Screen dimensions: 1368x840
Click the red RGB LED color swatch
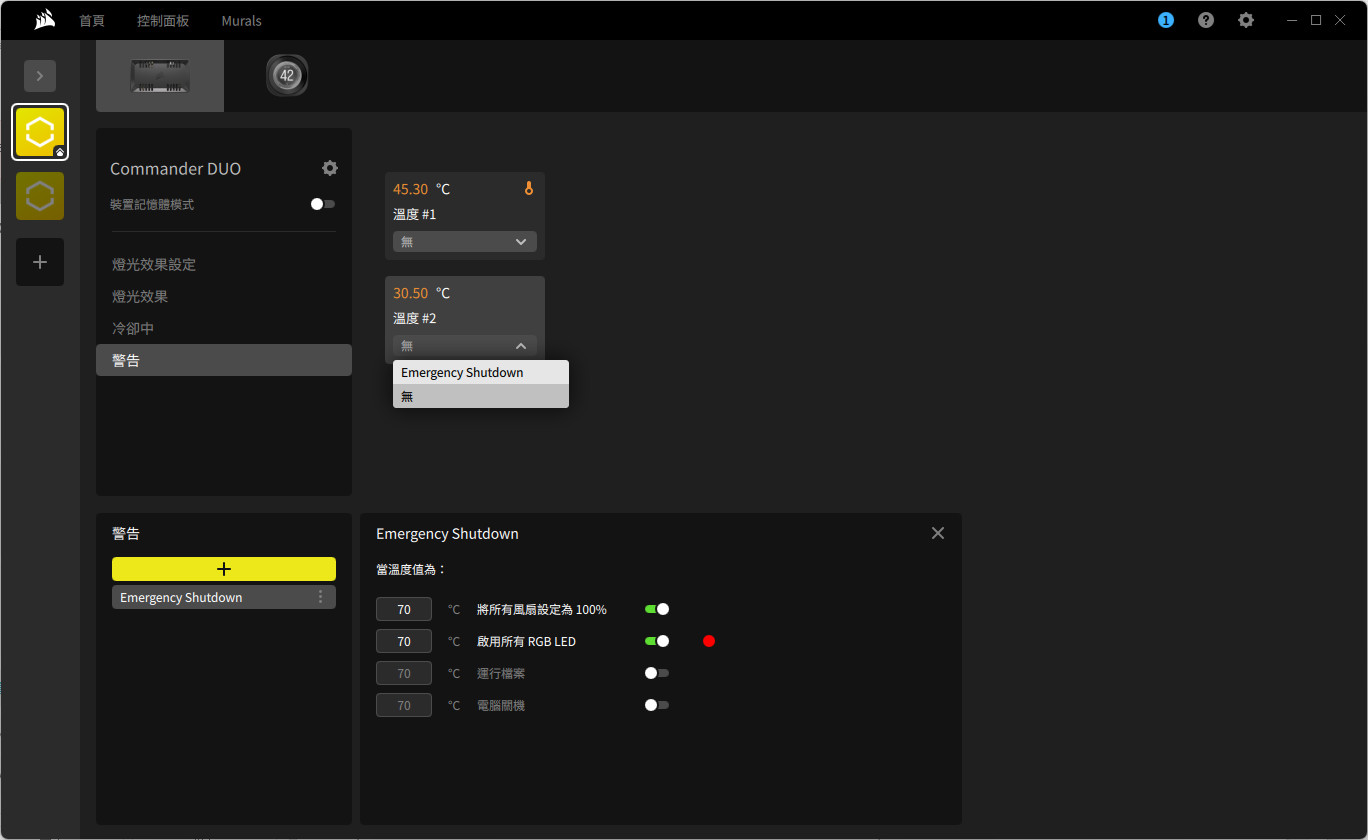pos(709,641)
